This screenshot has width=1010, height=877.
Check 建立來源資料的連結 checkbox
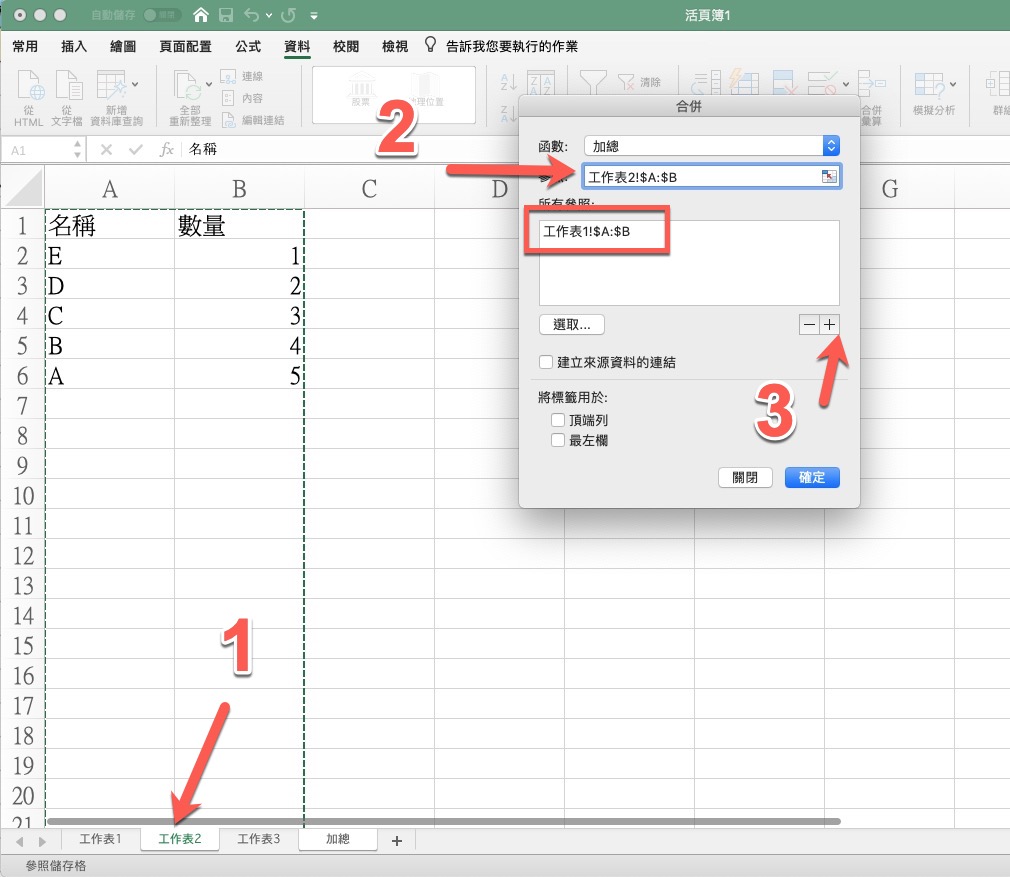coord(546,362)
